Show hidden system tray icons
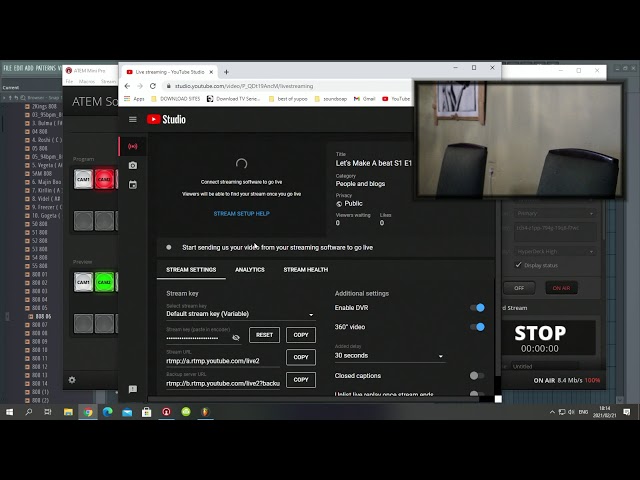The width and height of the screenshot is (640, 480). coord(552,412)
